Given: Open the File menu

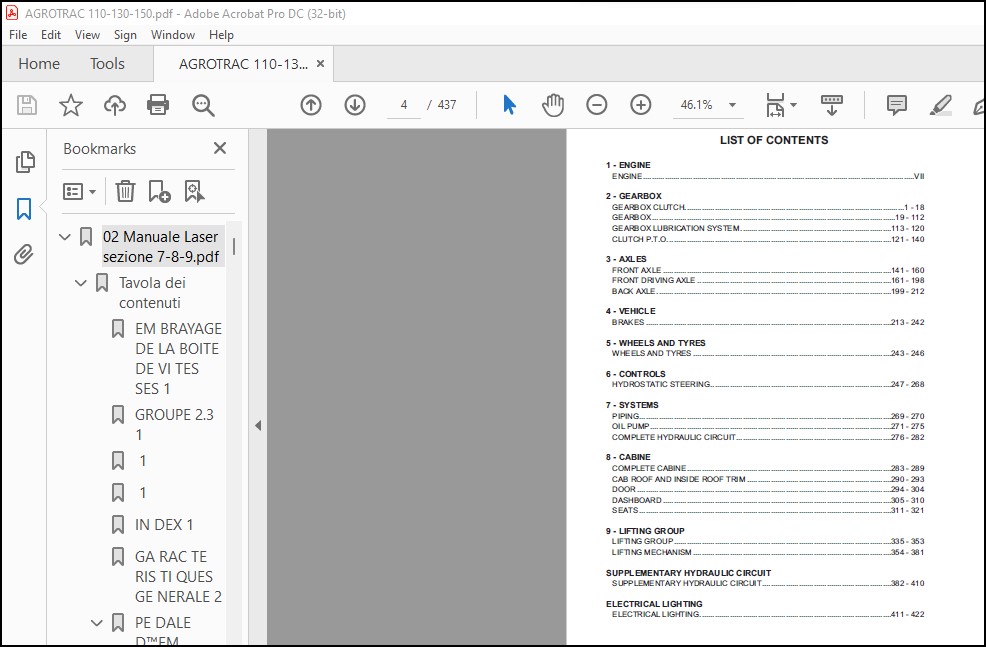Looking at the screenshot, I should [x=18, y=35].
